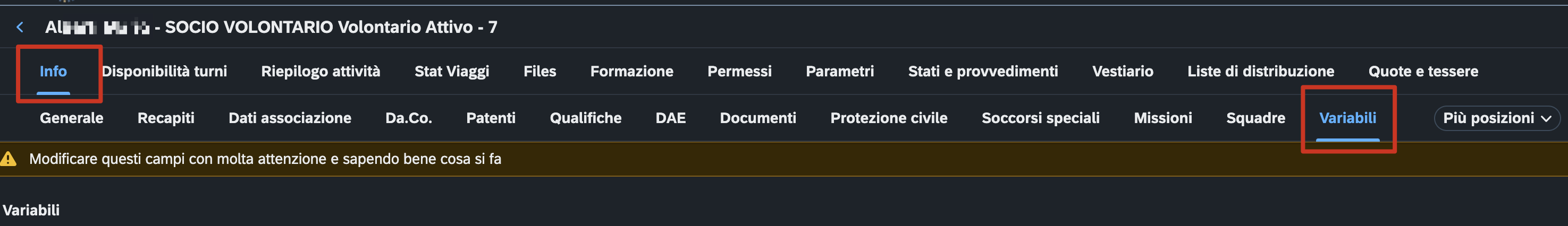Select the Protezione civile sub-tab
The height and width of the screenshot is (226, 1568).
tap(888, 118)
